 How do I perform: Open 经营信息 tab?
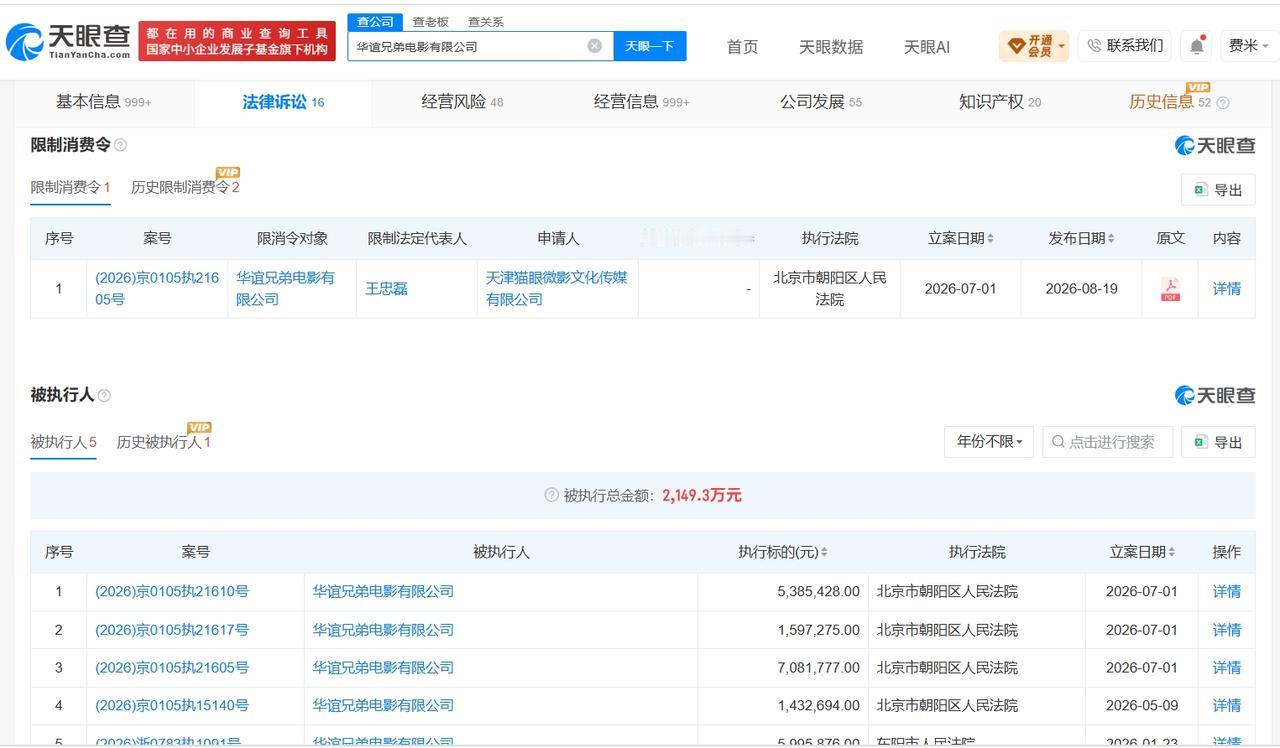pyautogui.click(x=641, y=102)
